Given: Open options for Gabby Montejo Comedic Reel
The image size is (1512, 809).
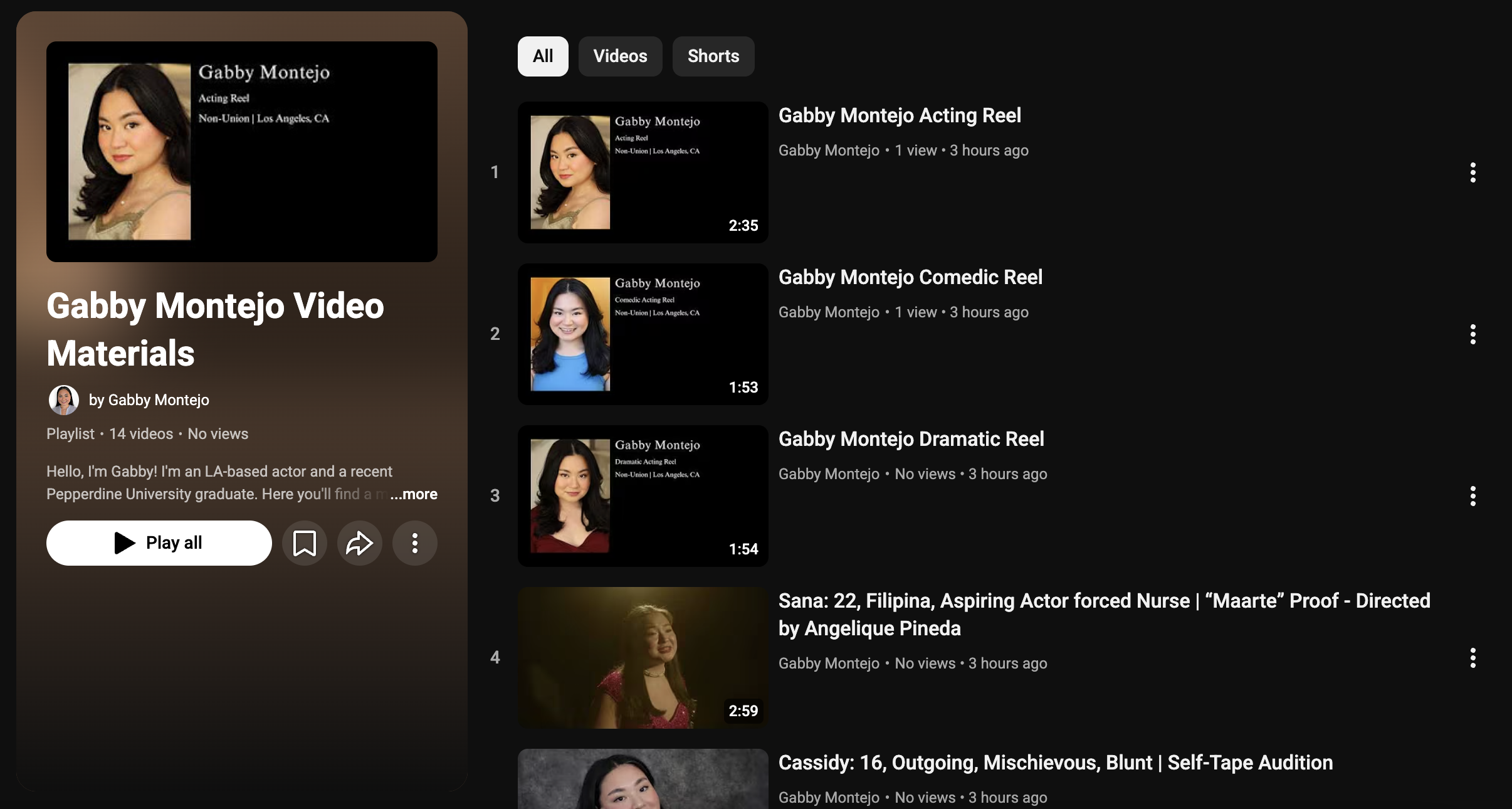Looking at the screenshot, I should (1473, 334).
